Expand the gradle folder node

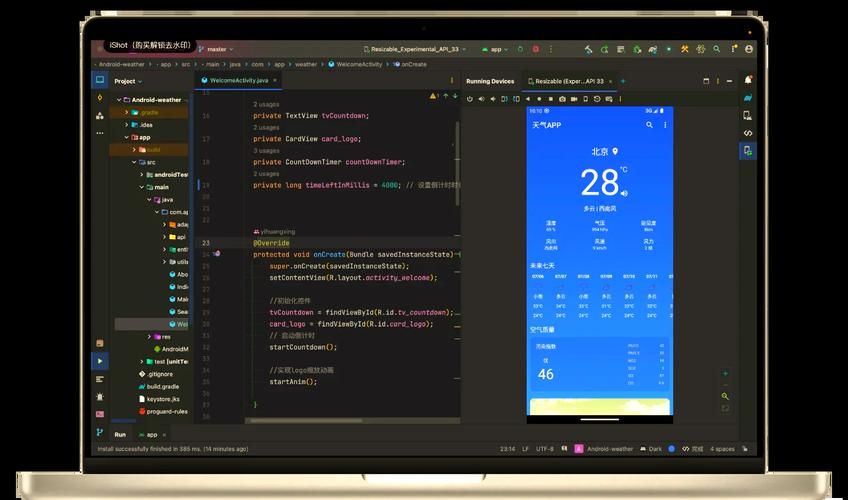click(x=126, y=112)
